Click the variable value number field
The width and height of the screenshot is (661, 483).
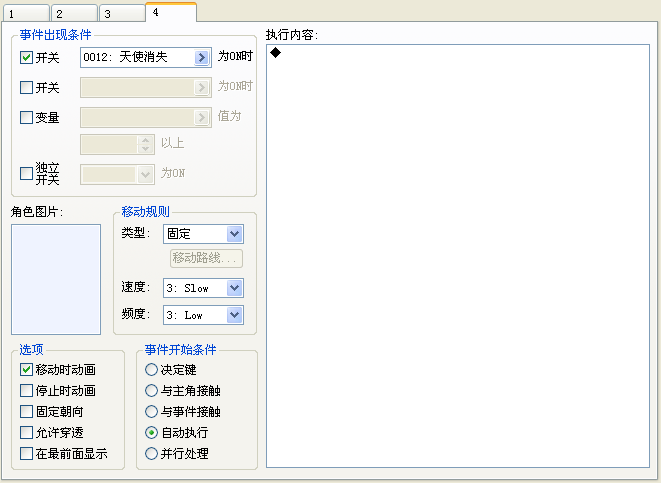(x=110, y=145)
